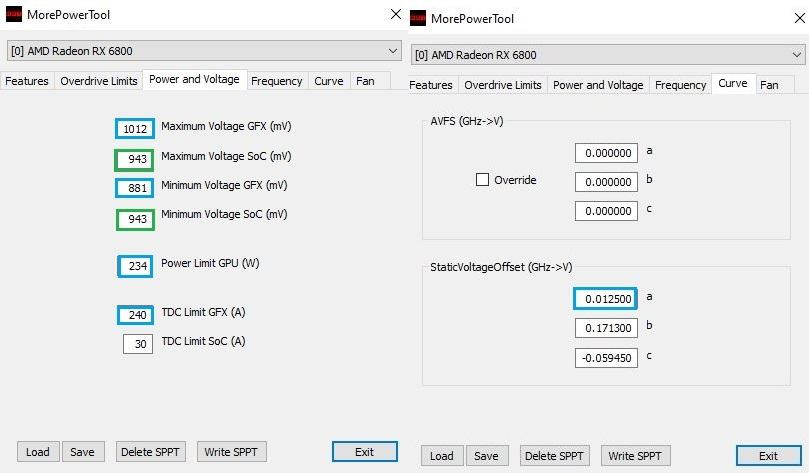Click 'StaticVoltageOffset (GHz->V)' group title
Image resolution: width=809 pixels, height=473 pixels.
501,267
